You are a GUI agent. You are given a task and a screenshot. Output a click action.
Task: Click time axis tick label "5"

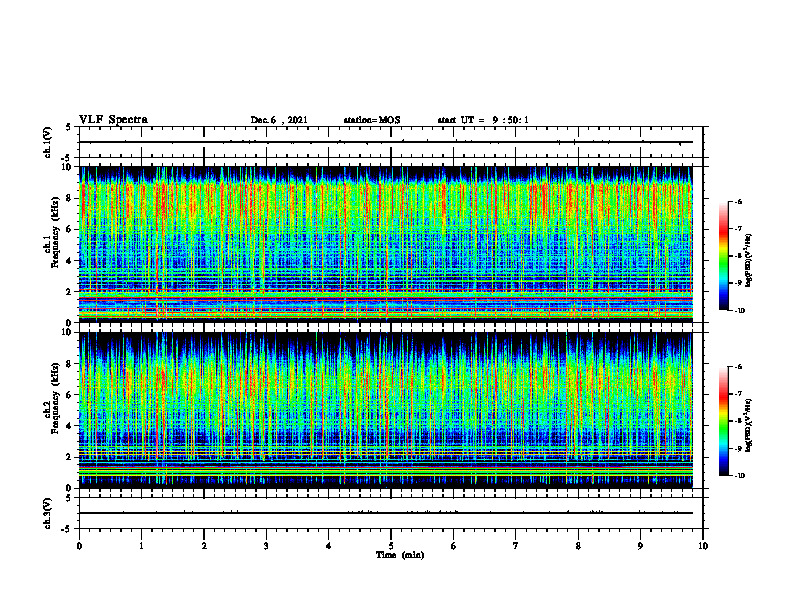pyautogui.click(x=391, y=546)
